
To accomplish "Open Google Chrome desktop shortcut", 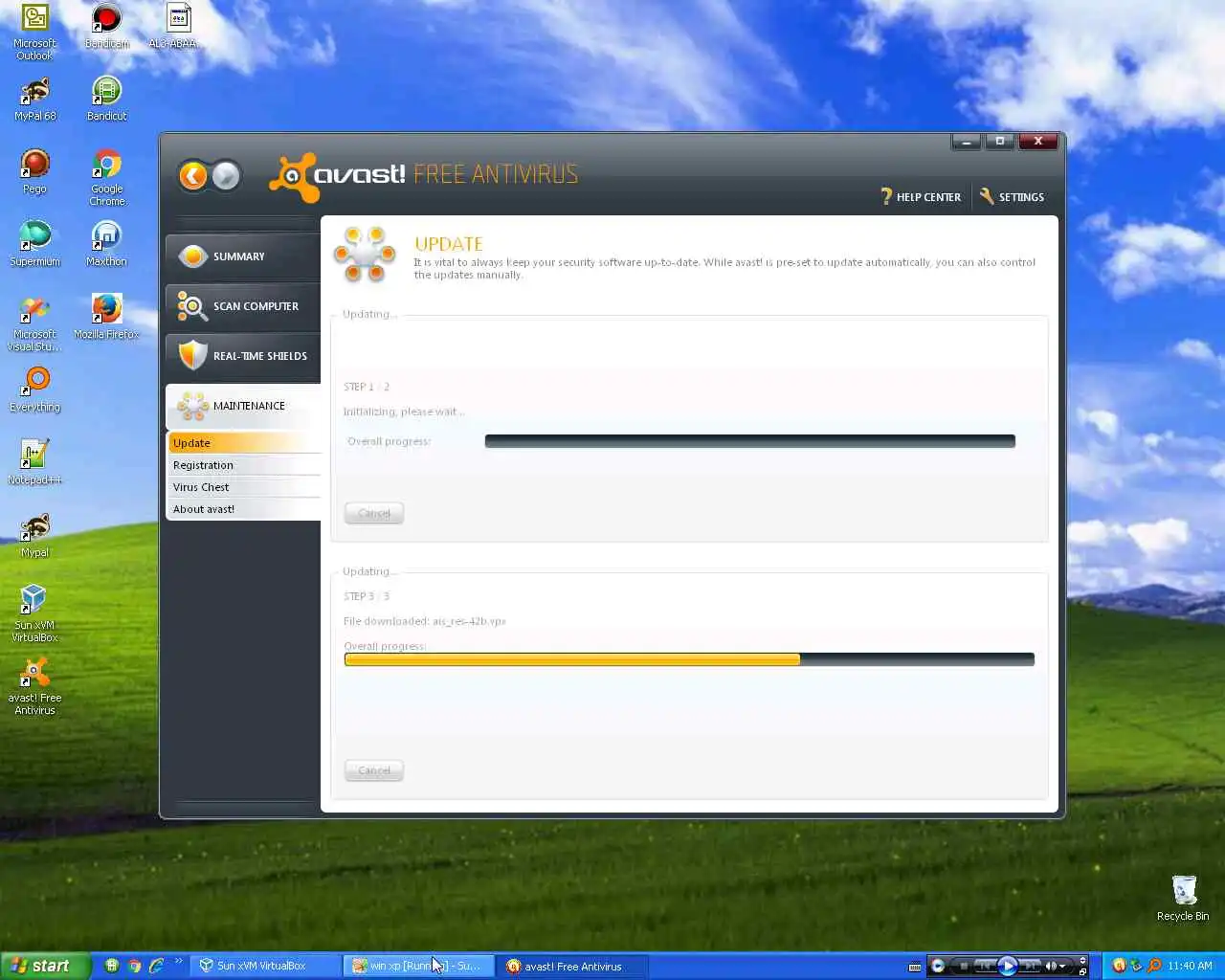I will click(x=106, y=178).
